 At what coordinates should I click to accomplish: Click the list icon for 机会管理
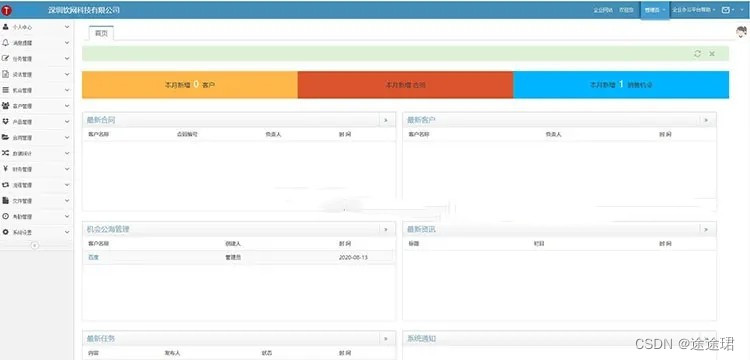click(x=5, y=90)
